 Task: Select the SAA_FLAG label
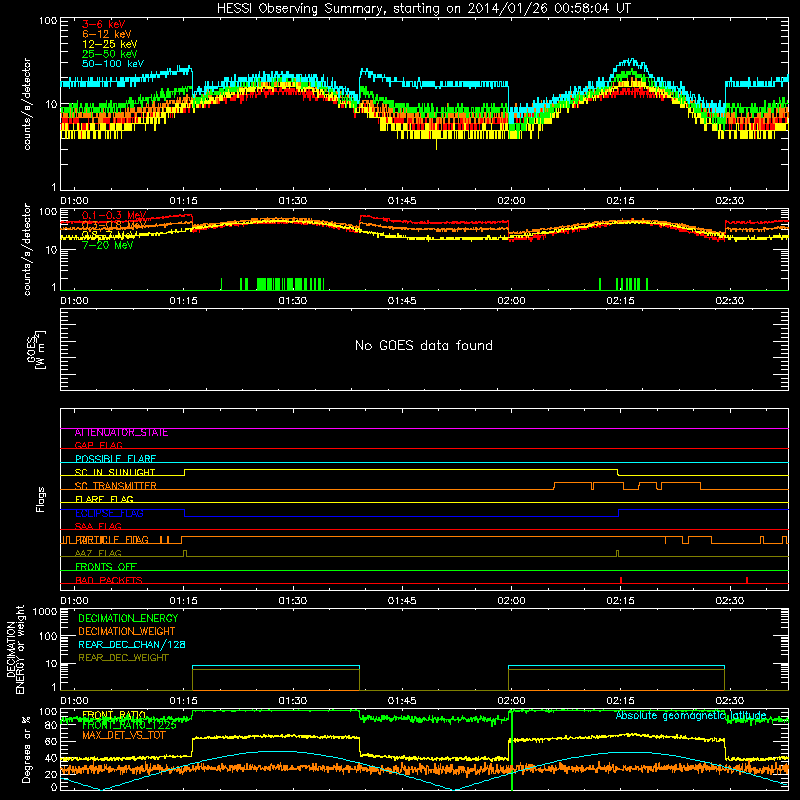pyautogui.click(x=98, y=526)
